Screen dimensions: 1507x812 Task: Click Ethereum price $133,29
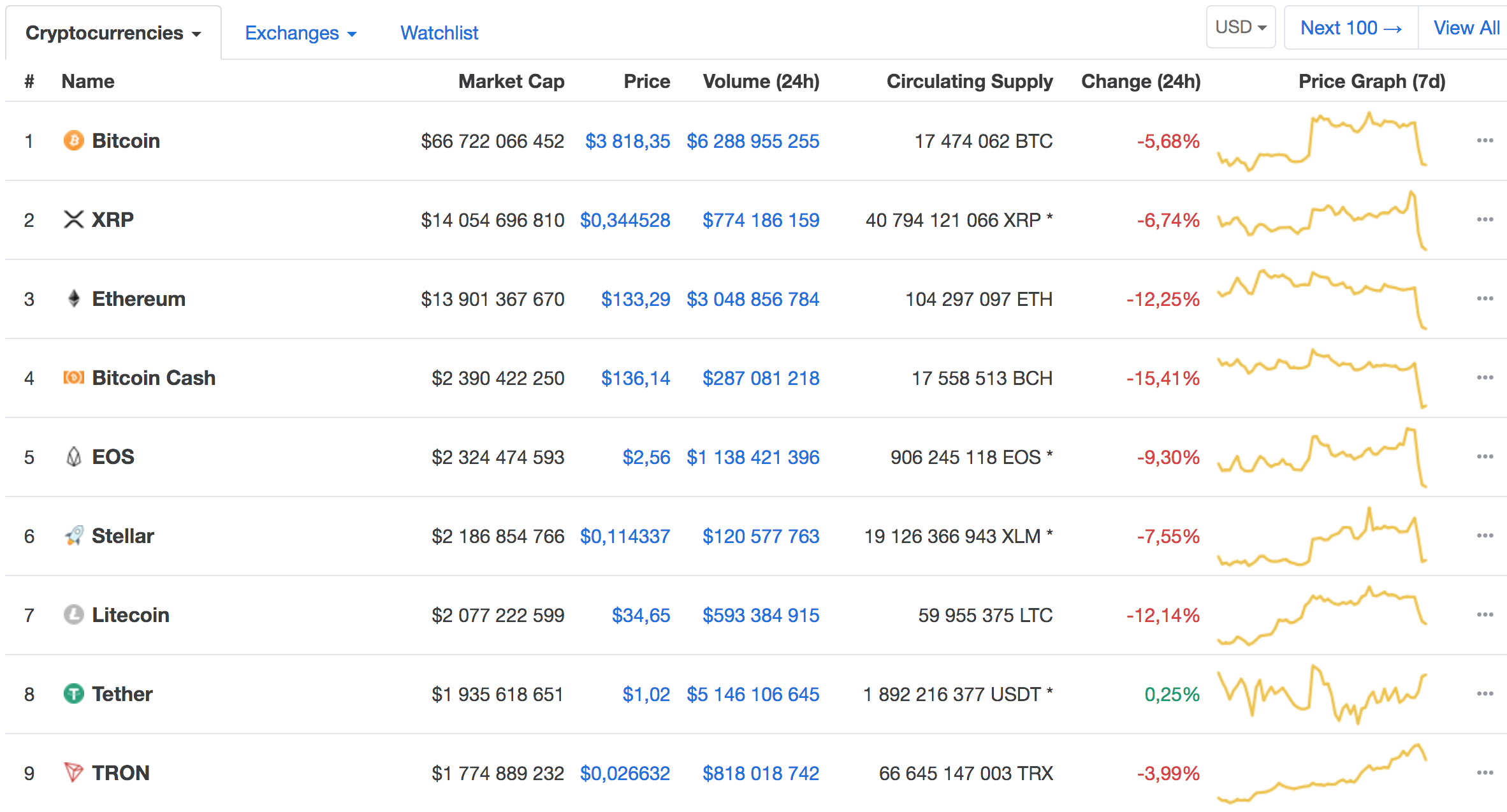[636, 299]
